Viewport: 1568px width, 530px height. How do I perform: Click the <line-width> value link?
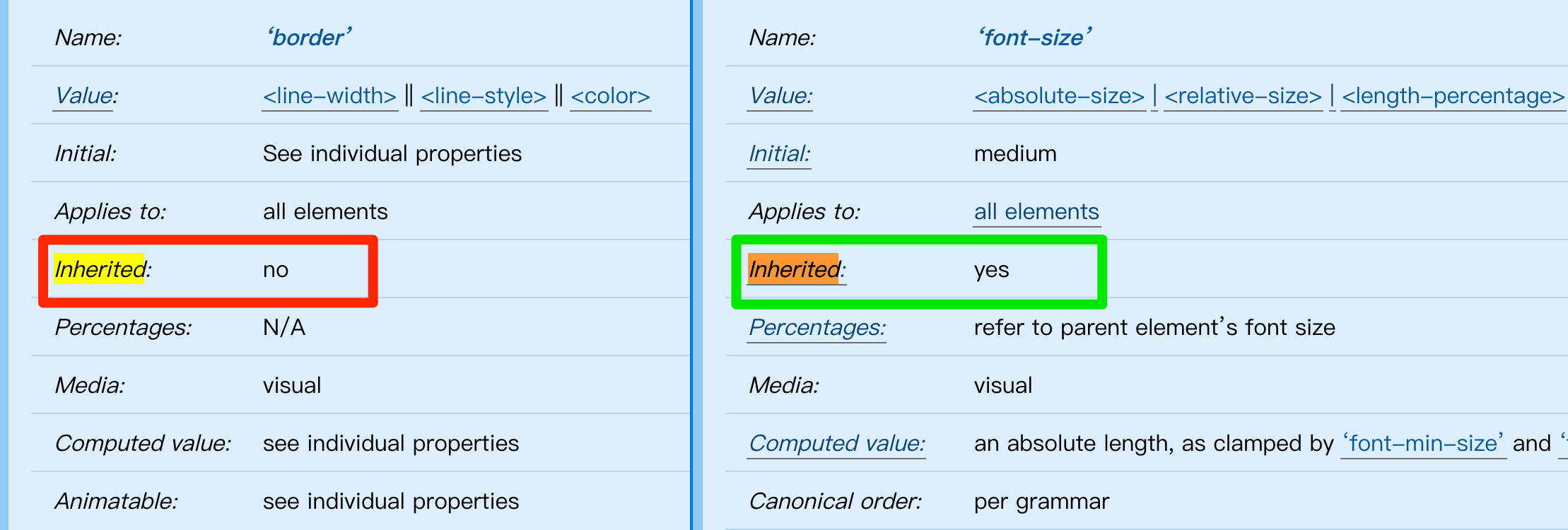[329, 95]
